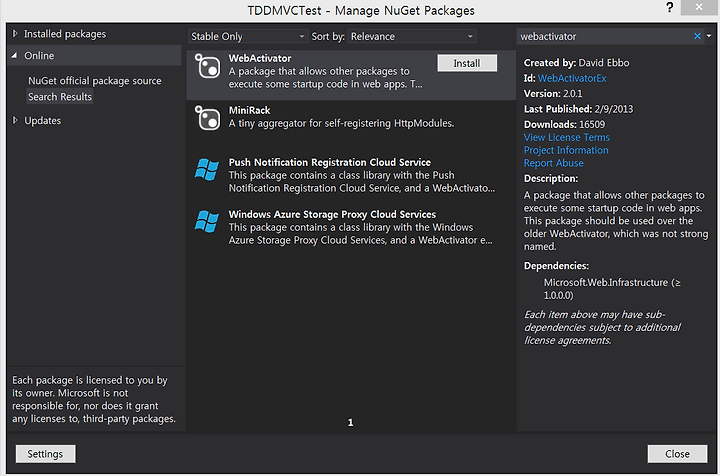Collapse the Online section

tap(15, 56)
